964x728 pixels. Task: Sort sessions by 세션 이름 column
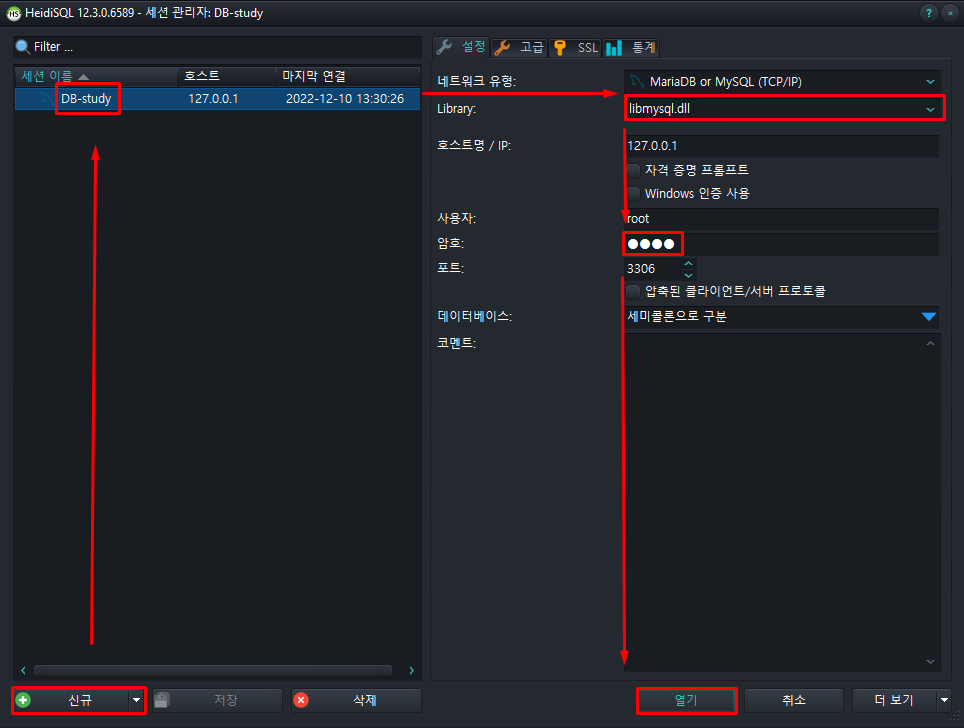pyautogui.click(x=96, y=76)
